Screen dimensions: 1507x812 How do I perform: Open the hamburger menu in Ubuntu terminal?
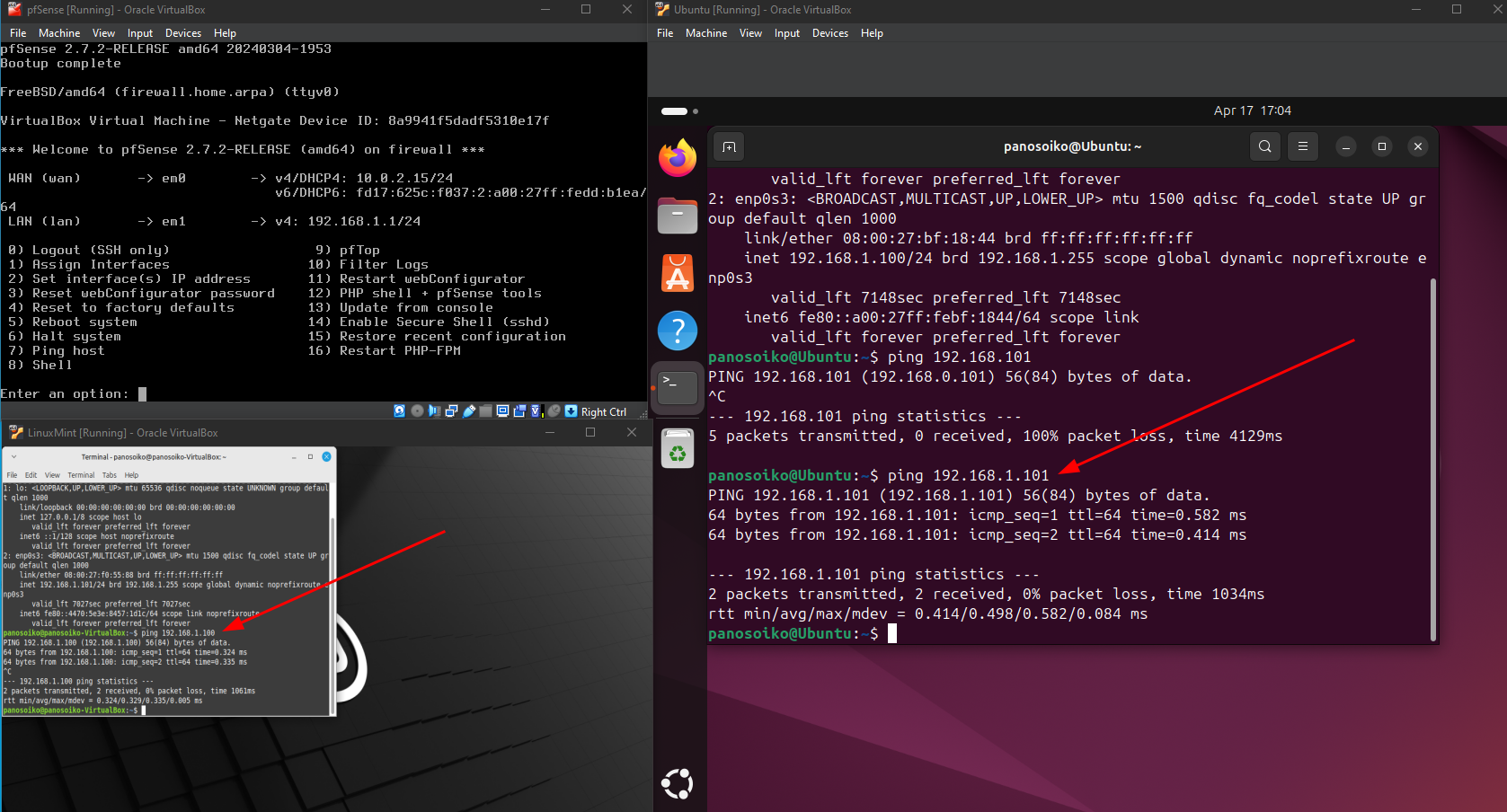[1302, 146]
